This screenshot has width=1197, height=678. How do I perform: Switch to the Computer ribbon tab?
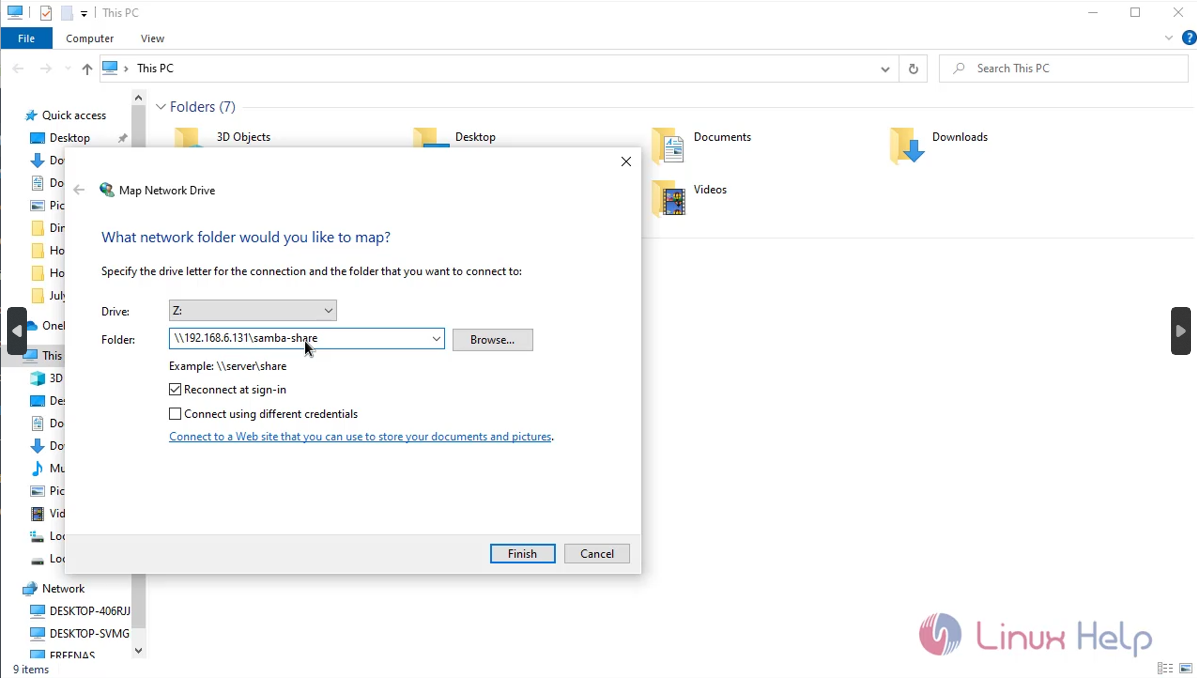[x=89, y=38]
